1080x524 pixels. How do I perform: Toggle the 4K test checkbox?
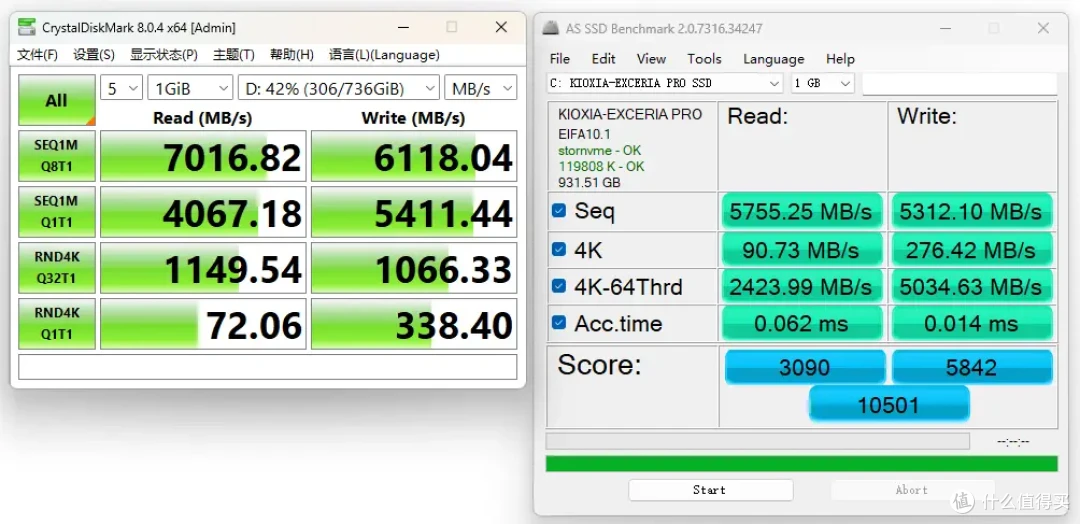point(559,249)
